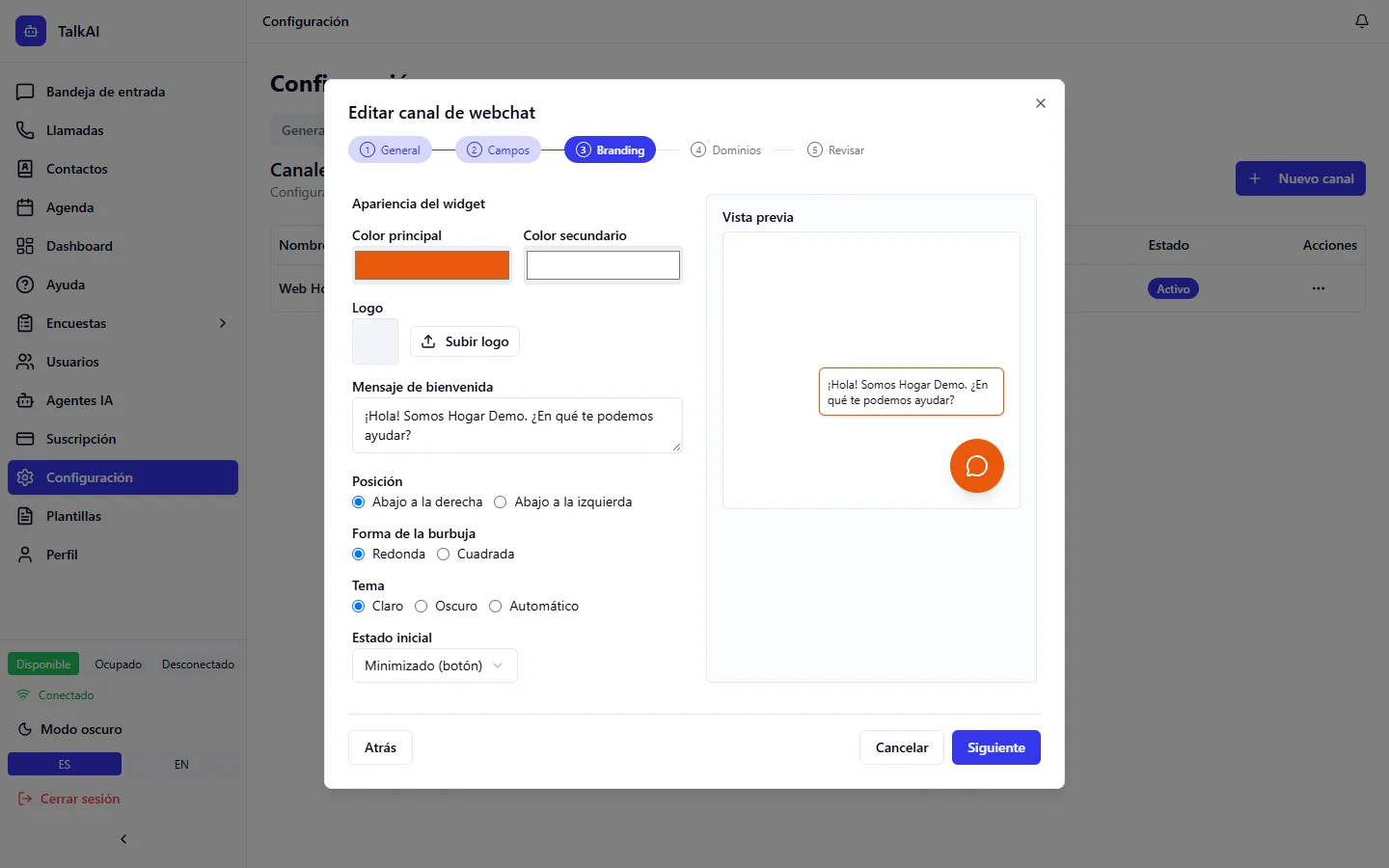The height and width of the screenshot is (868, 1389).
Task: Select the Oscuro theme
Action: [422, 606]
